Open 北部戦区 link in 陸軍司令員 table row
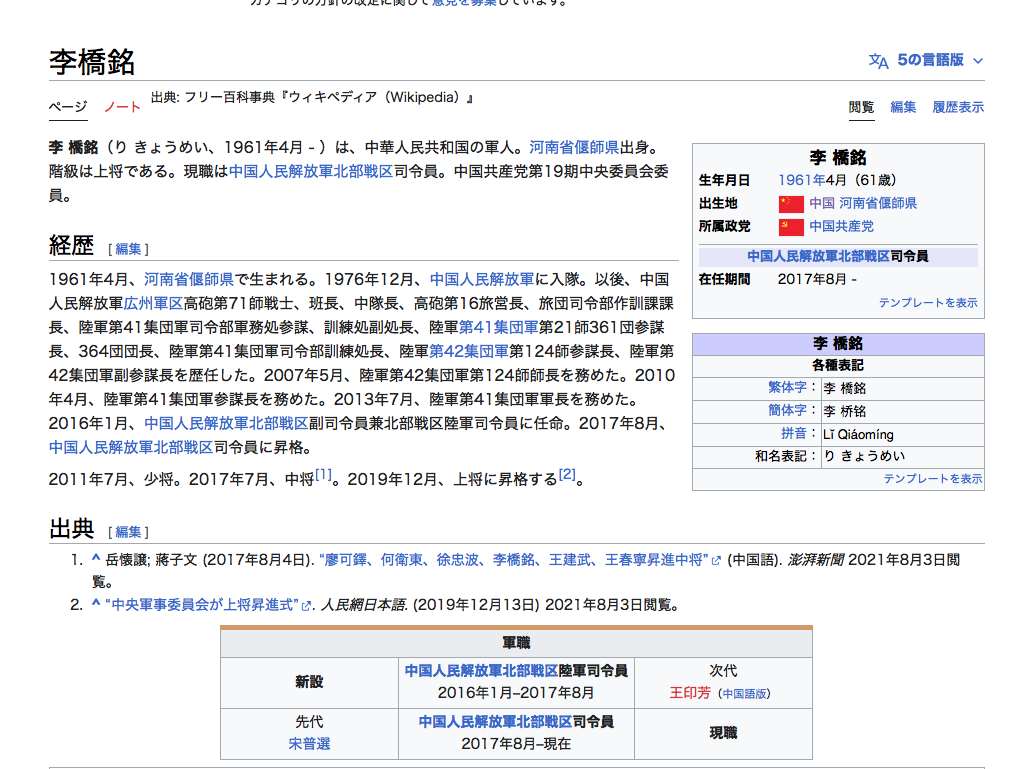This screenshot has width=1021, height=769. (481, 671)
